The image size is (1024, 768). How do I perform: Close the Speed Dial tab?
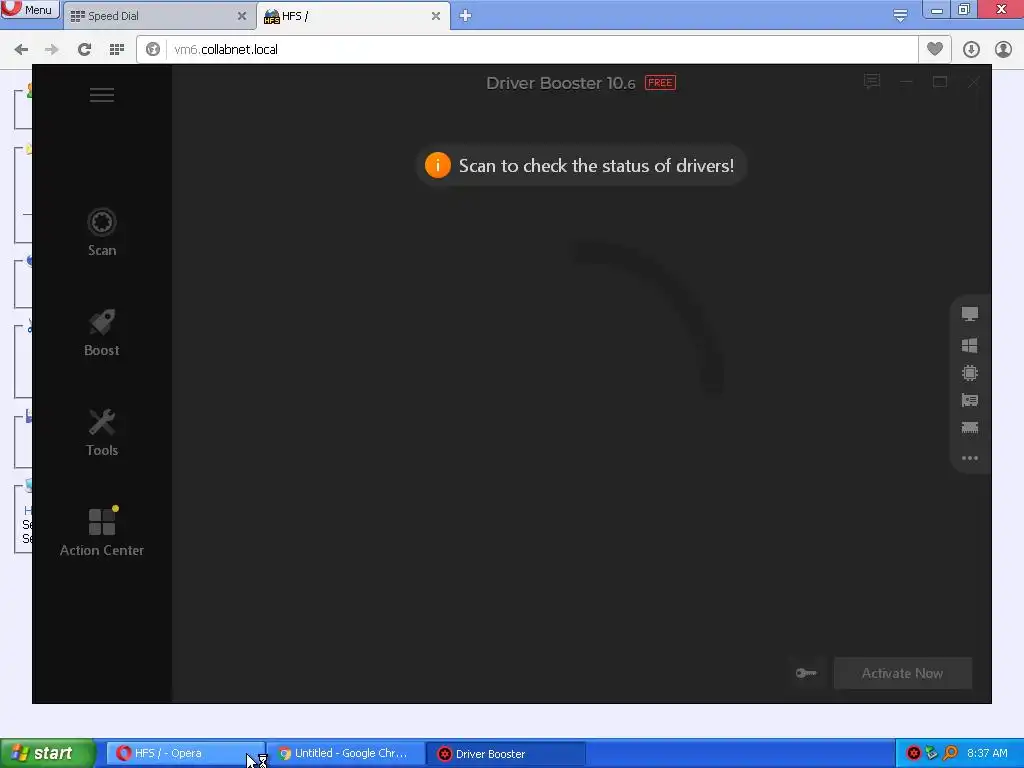coord(242,16)
